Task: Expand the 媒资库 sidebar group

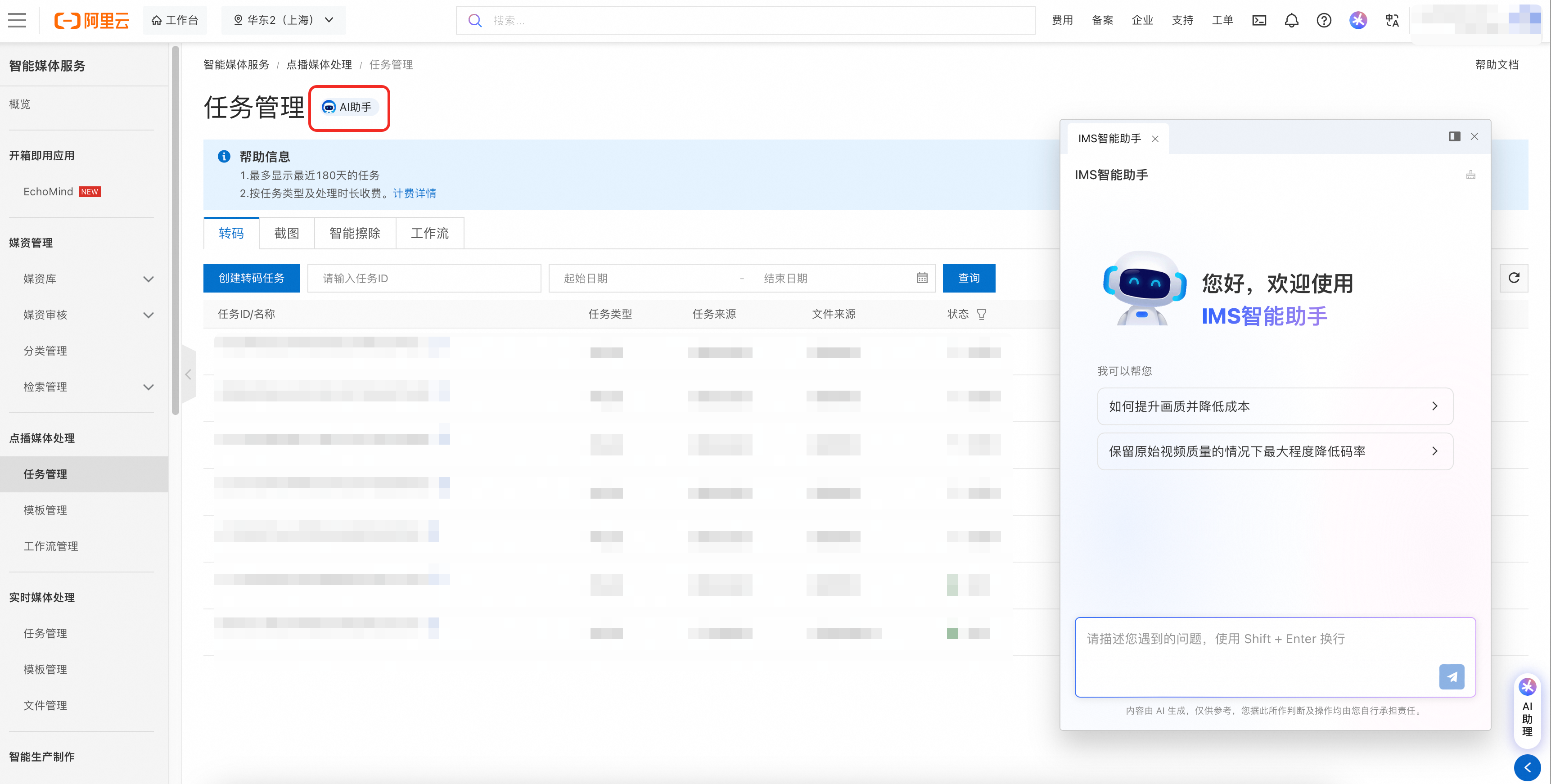Action: click(x=148, y=279)
